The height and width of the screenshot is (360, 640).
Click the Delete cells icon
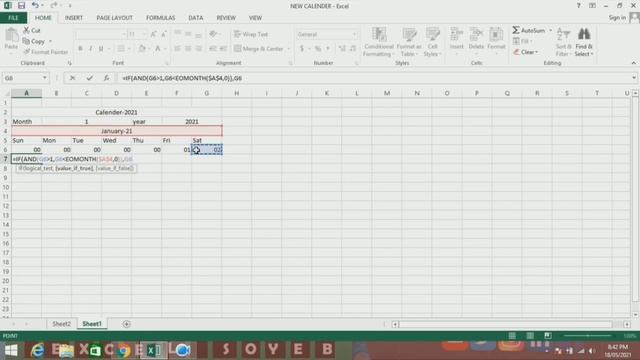click(x=476, y=35)
